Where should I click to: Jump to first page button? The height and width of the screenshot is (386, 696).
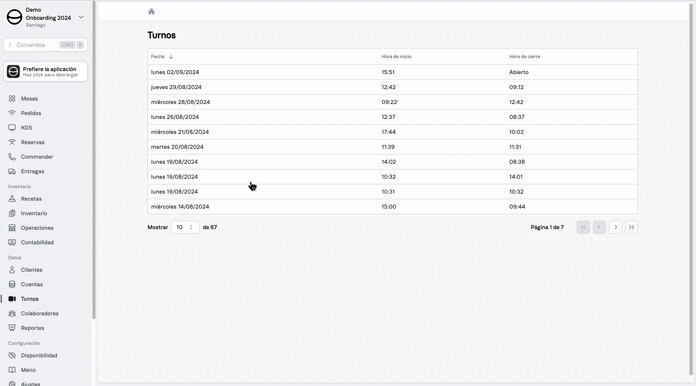point(583,227)
